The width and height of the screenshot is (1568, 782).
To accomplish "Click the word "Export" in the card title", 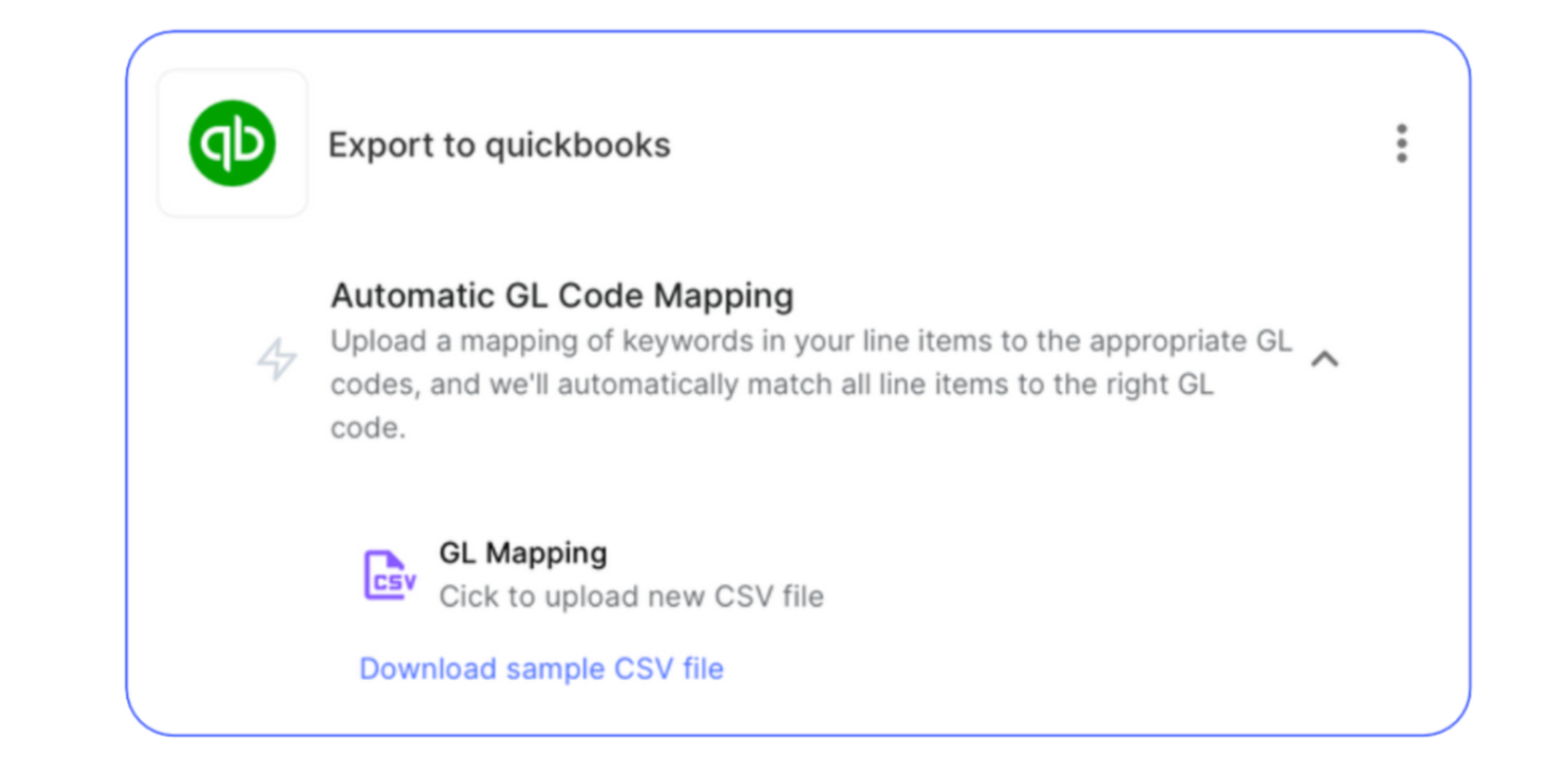I will click(x=381, y=145).
